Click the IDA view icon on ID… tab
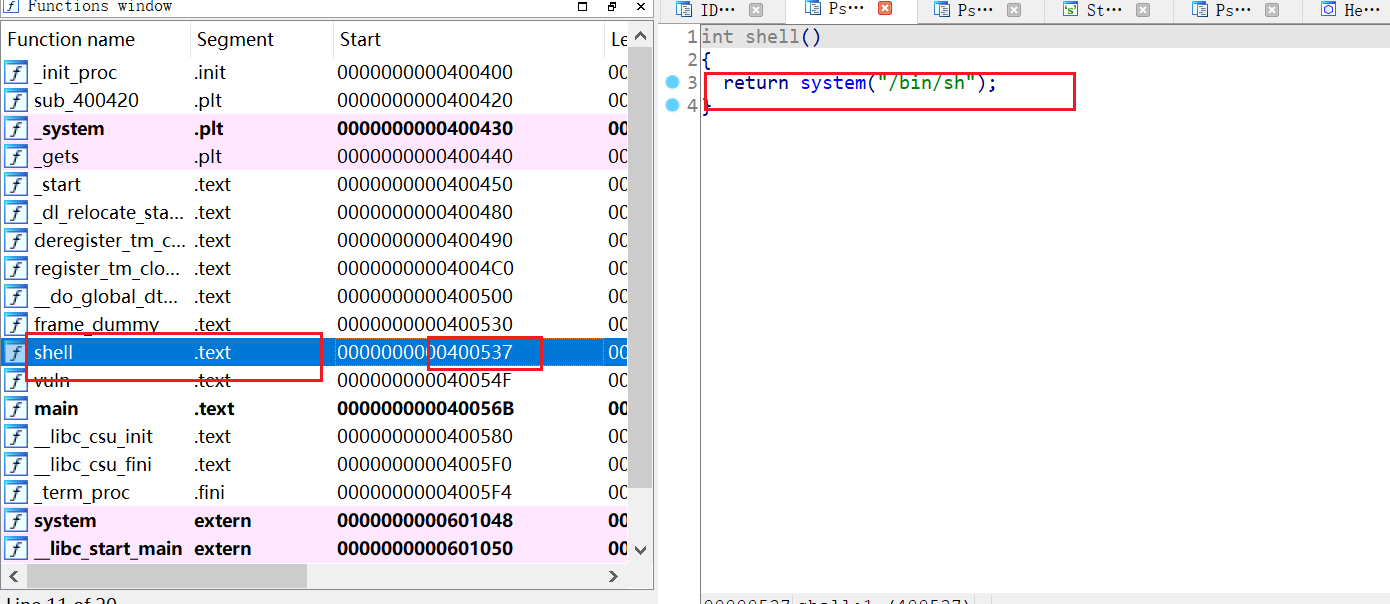Viewport: 1390px width, 604px height. (x=684, y=10)
